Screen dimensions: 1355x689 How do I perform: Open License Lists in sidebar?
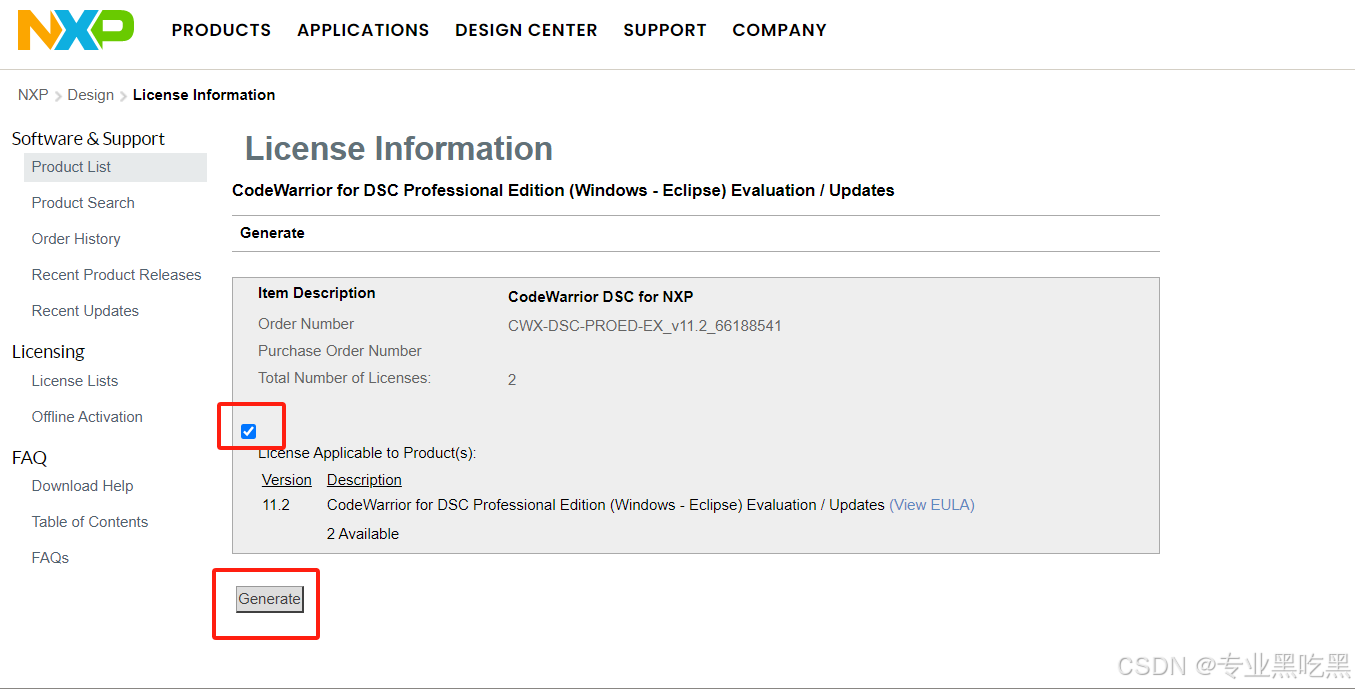coord(75,381)
